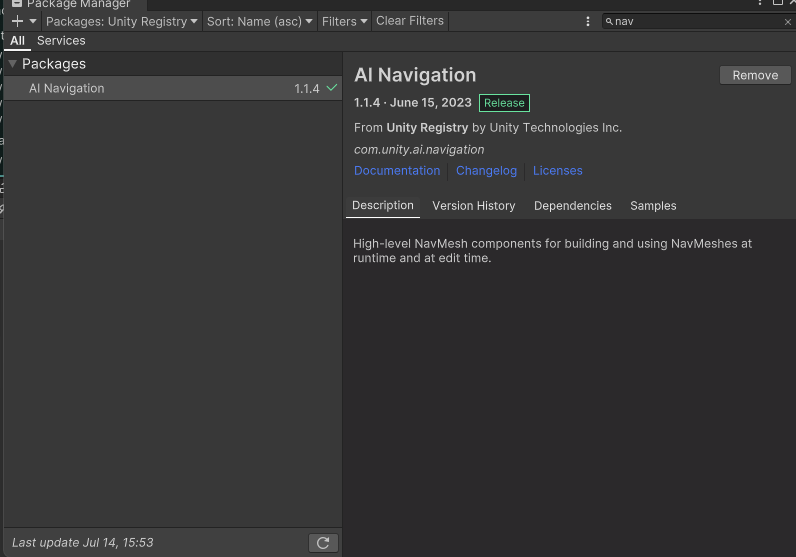Viewport: 796px width, 557px height.
Task: Click the green installed checkmark on AI Navigation
Action: pyautogui.click(x=332, y=88)
